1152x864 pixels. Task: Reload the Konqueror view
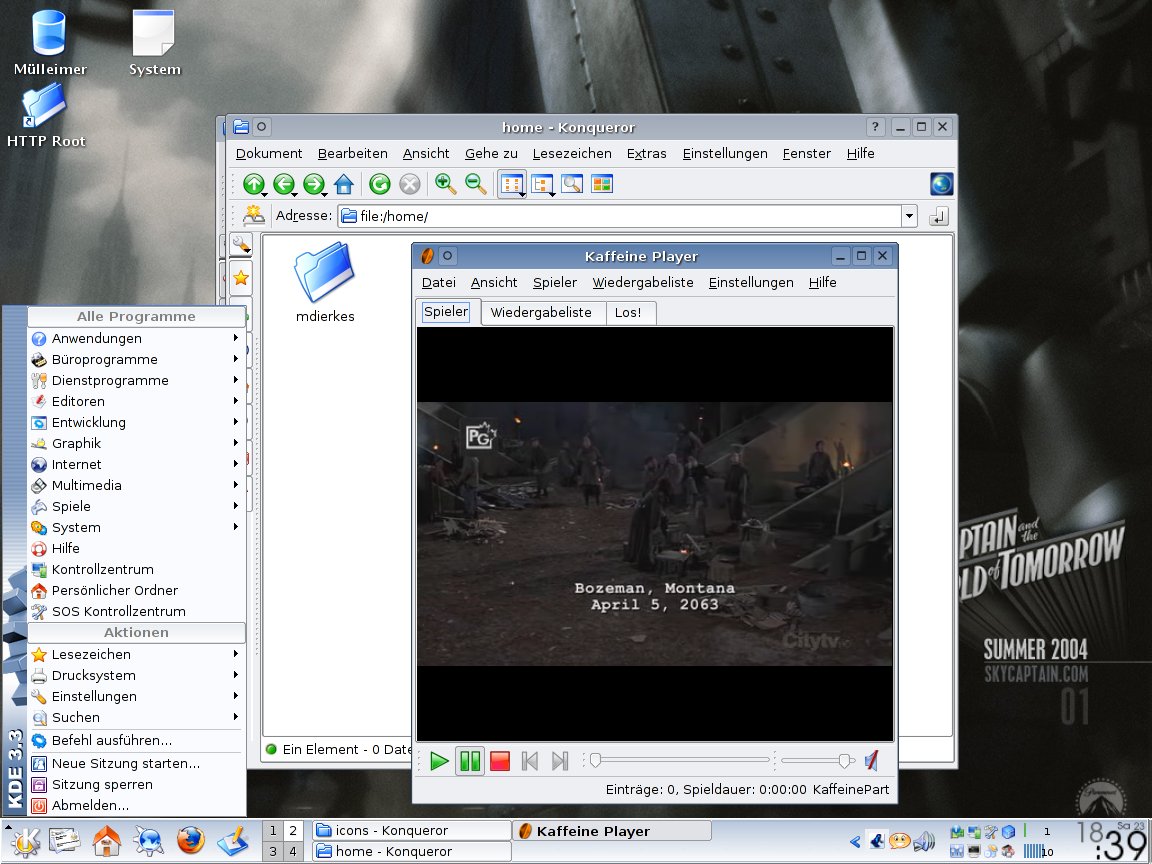coord(380,184)
